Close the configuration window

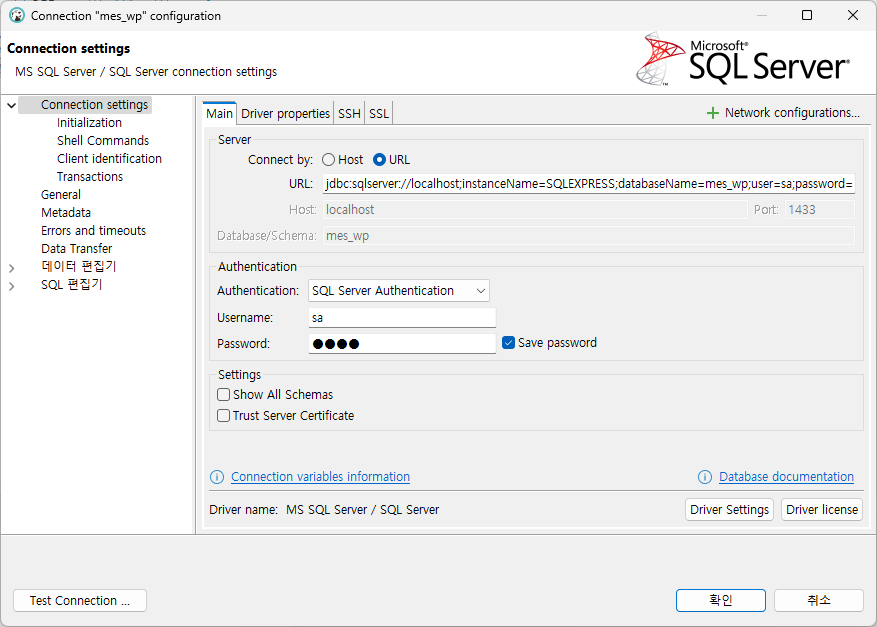pos(852,15)
